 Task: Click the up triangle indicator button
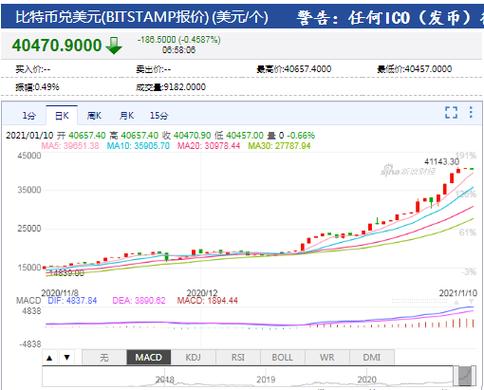(50, 358)
